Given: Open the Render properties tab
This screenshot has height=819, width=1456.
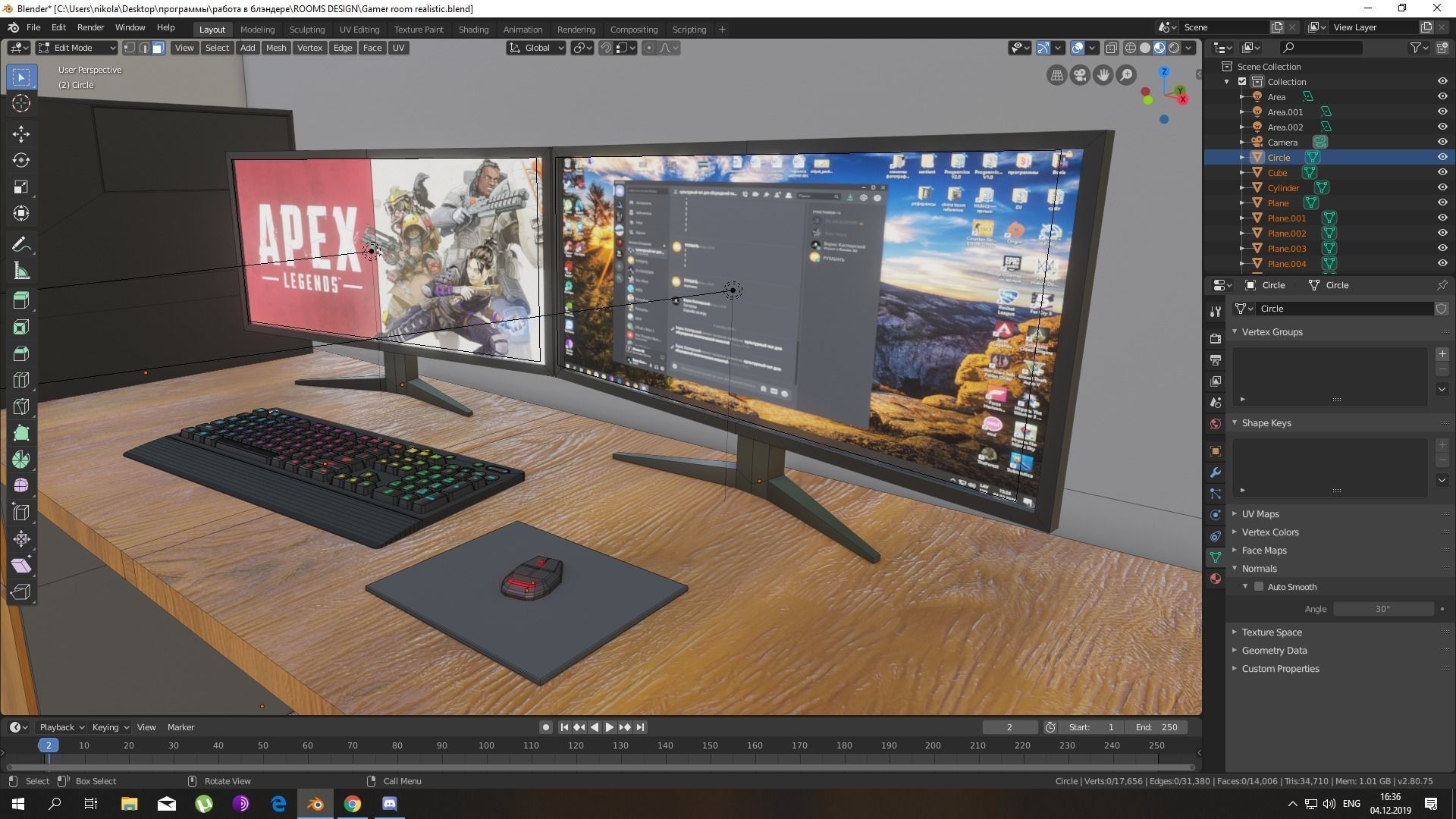Looking at the screenshot, I should (1216, 338).
